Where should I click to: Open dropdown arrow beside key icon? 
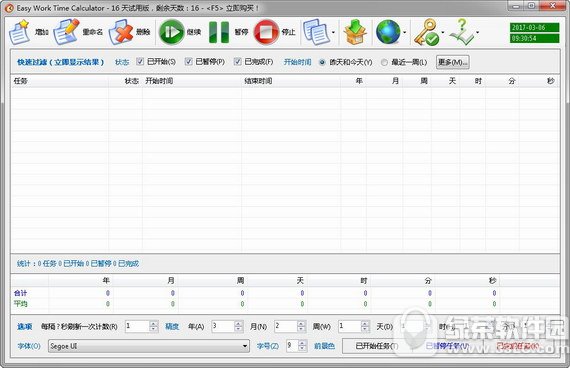[443, 33]
